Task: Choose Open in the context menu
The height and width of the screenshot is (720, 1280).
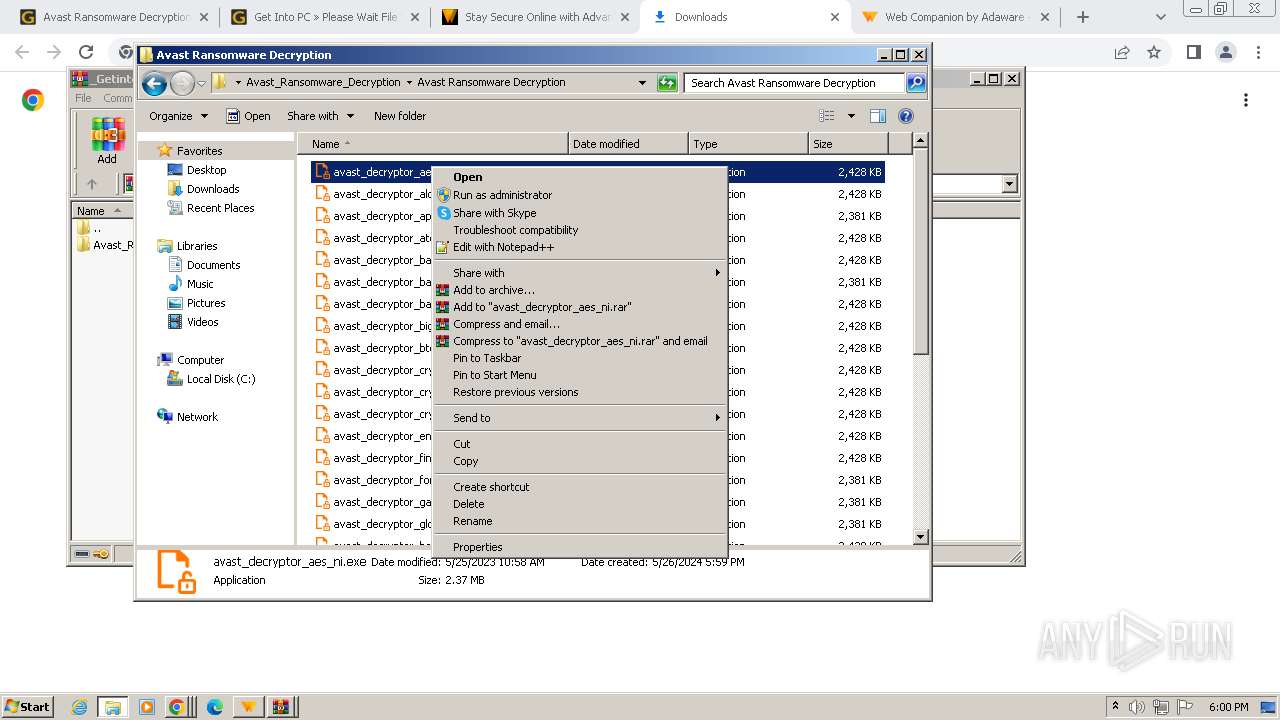Action: coord(579,177)
